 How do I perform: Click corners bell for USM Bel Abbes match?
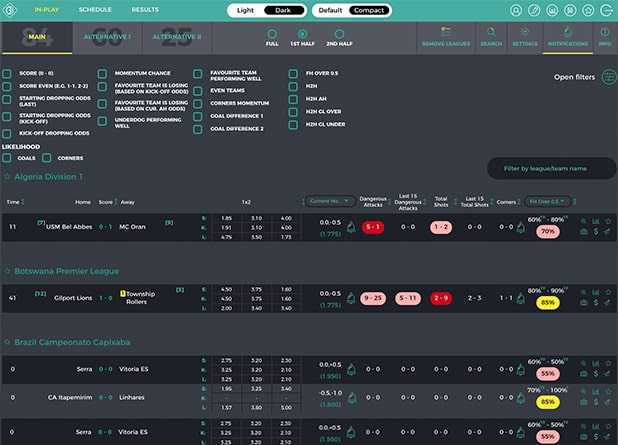(x=521, y=227)
